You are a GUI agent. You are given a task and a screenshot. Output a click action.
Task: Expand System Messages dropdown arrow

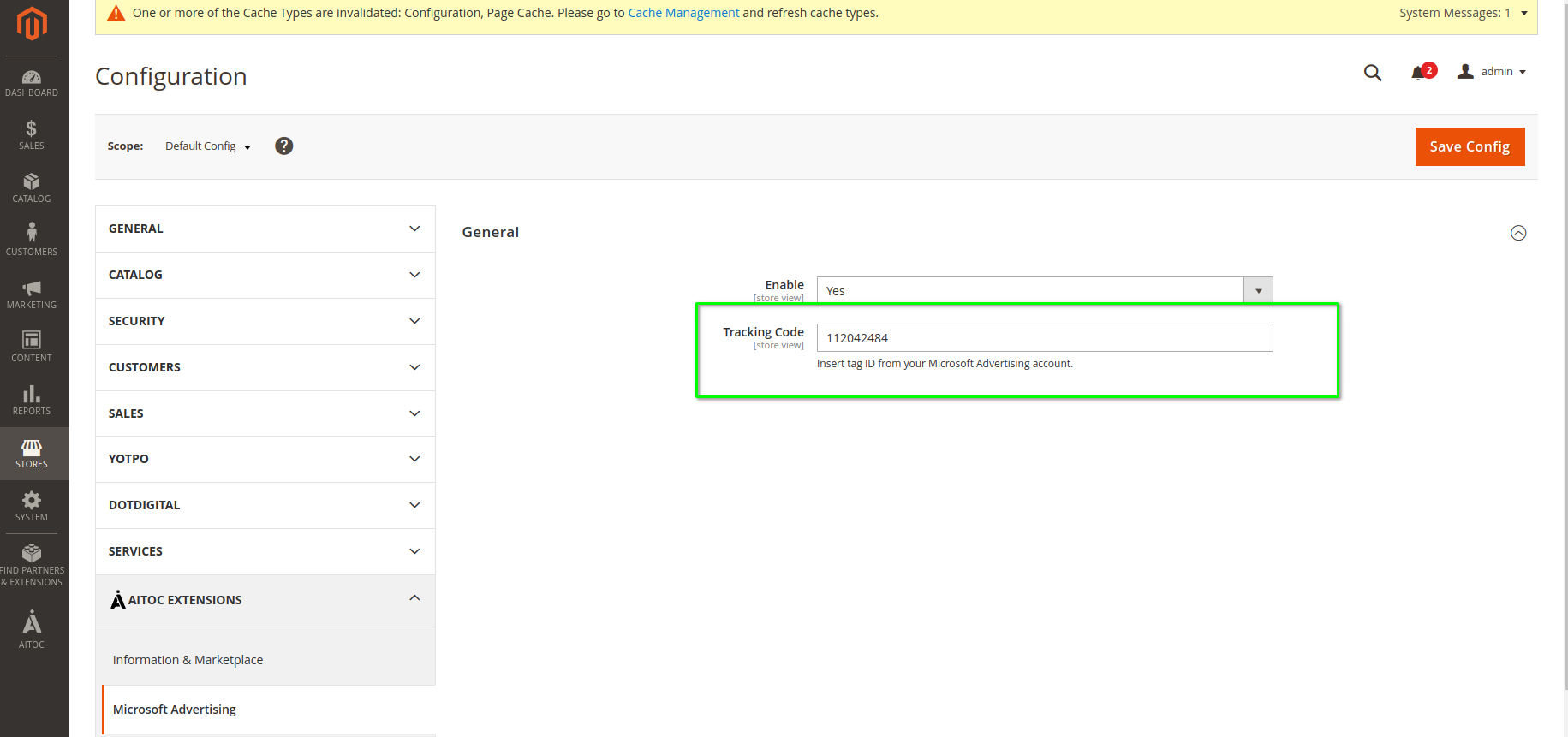coord(1524,13)
